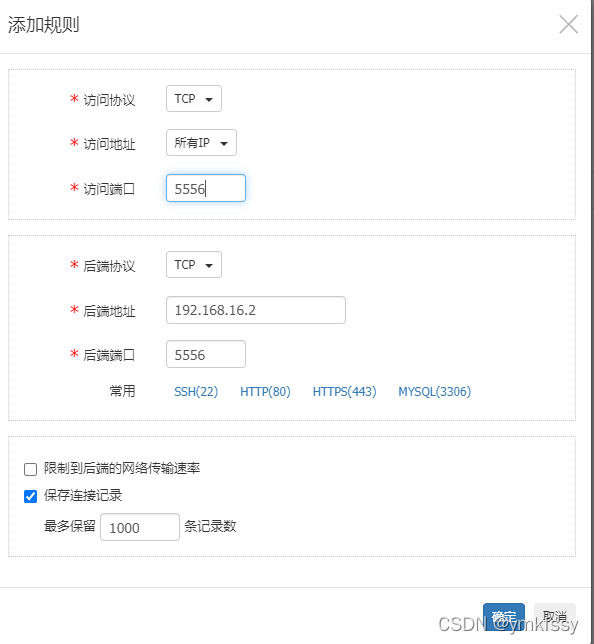Open the 访问协议 TCP dropdown
Viewport: 594px width, 644px height.
tap(194, 99)
